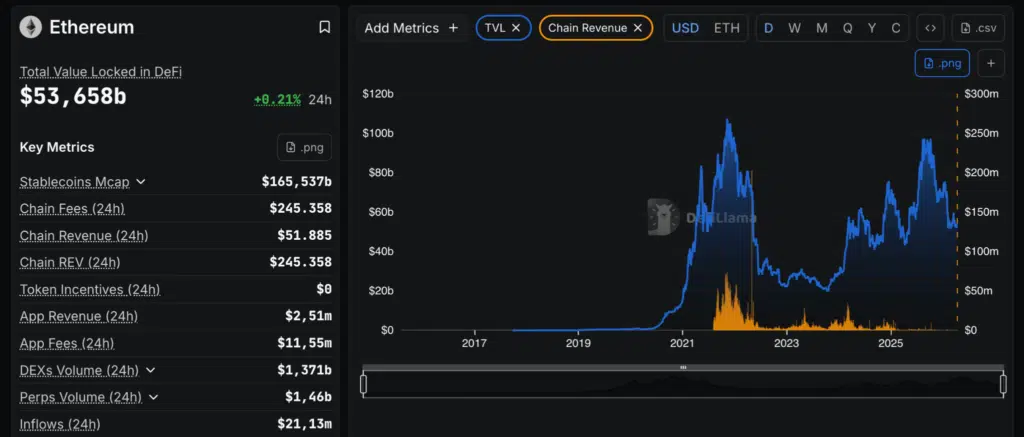Screen dimensions: 1024x437
Task: Click the Total Value Locked in DeFi label
Action: (x=101, y=72)
